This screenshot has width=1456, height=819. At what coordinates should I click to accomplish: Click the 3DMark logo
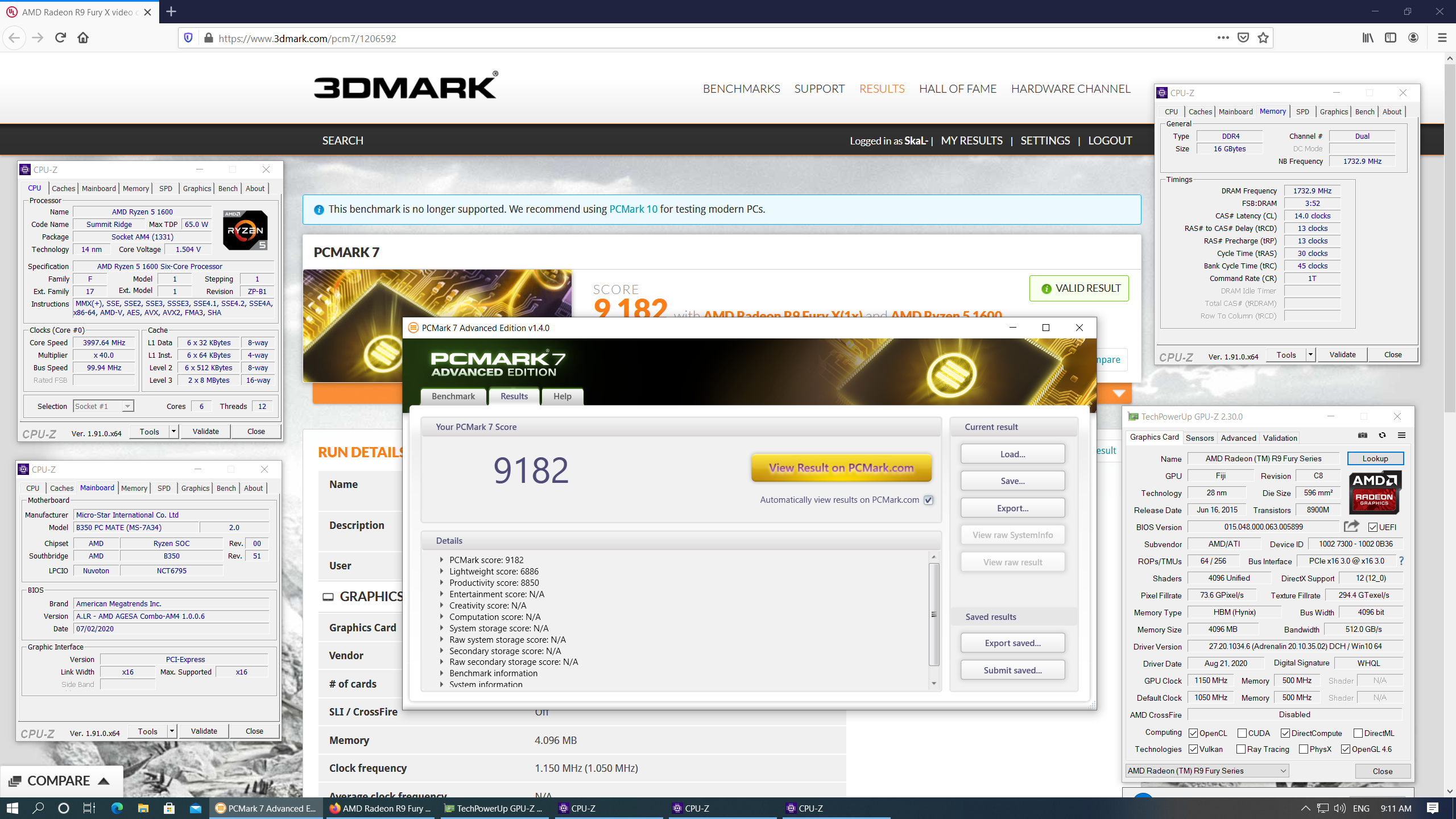click(x=406, y=86)
